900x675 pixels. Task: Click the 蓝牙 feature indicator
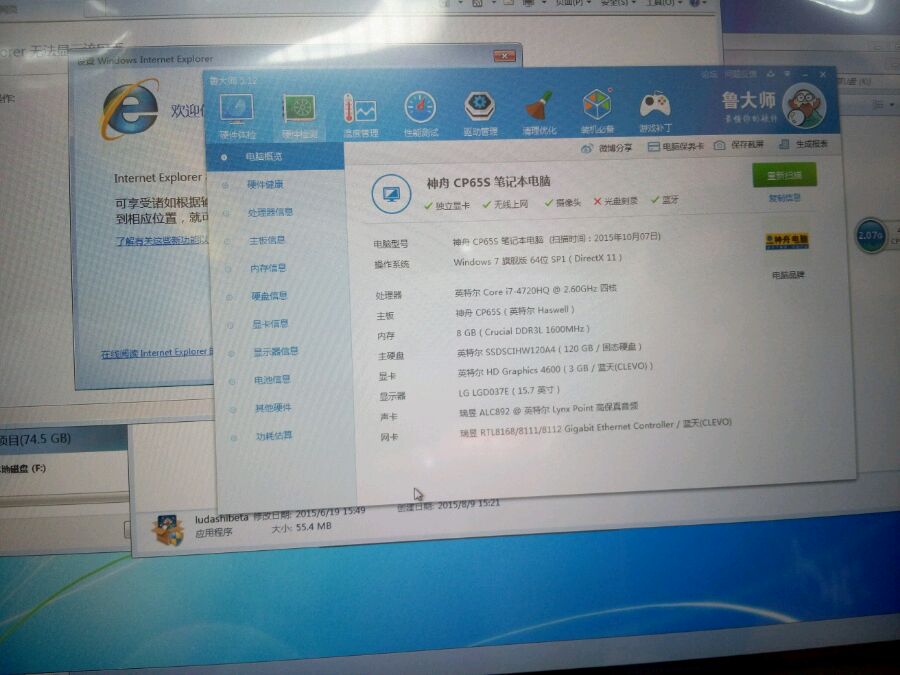665,200
